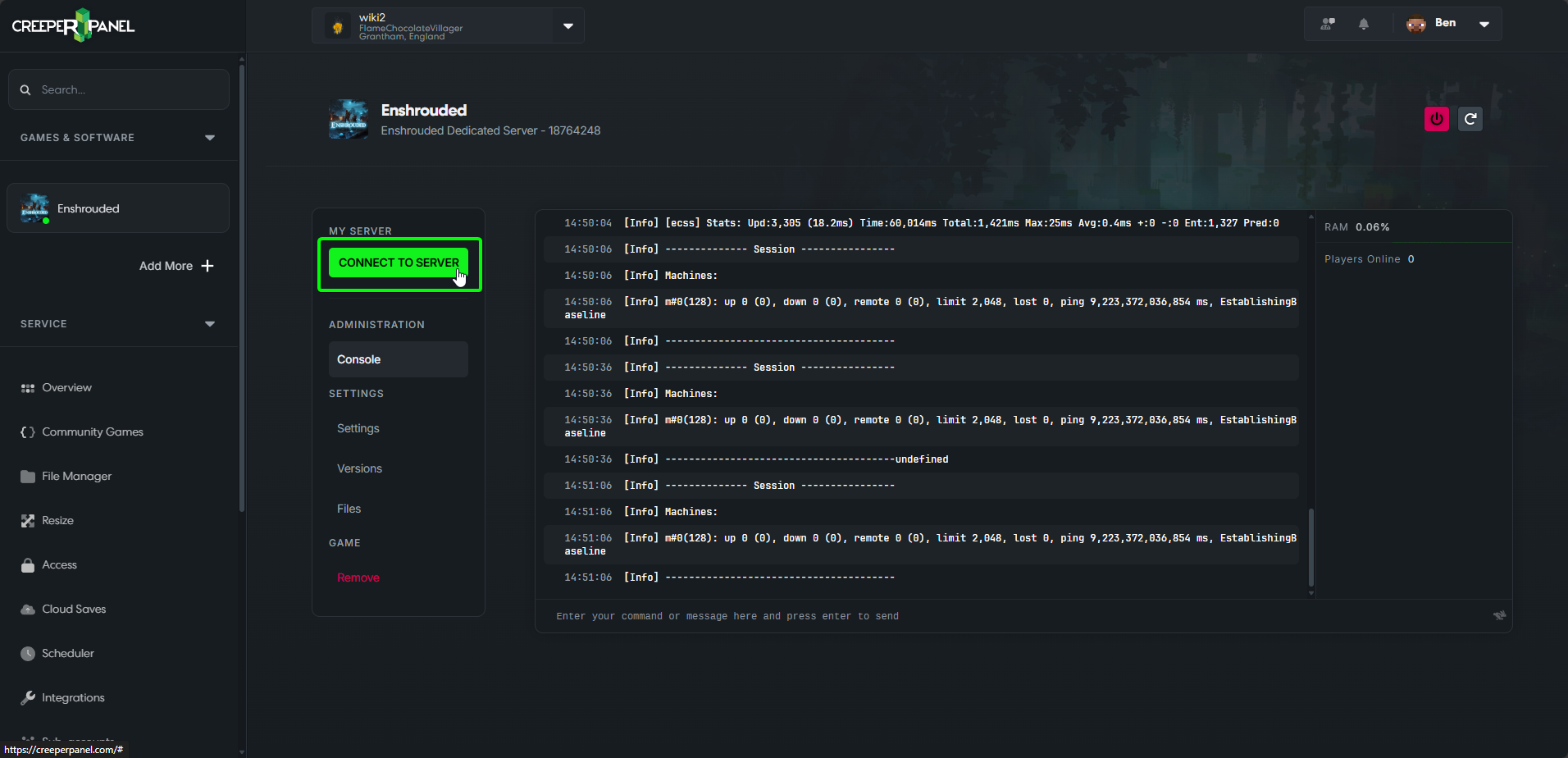Click the Add More plus icon

point(207,266)
